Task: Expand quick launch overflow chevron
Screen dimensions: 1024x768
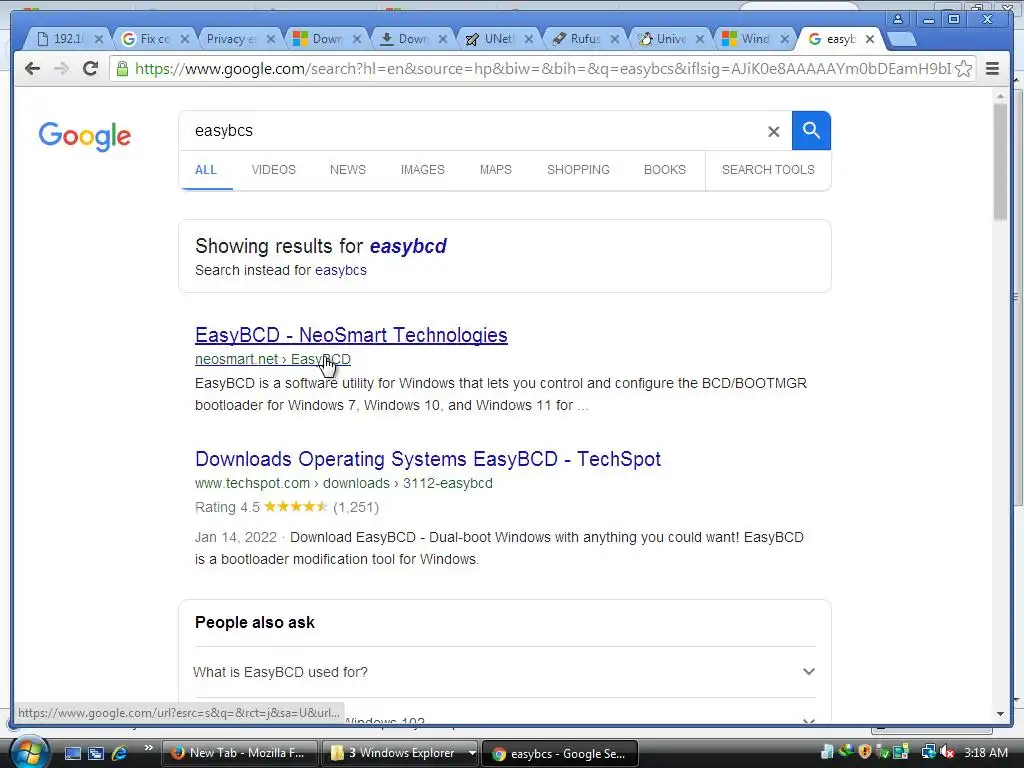Action: (x=149, y=748)
